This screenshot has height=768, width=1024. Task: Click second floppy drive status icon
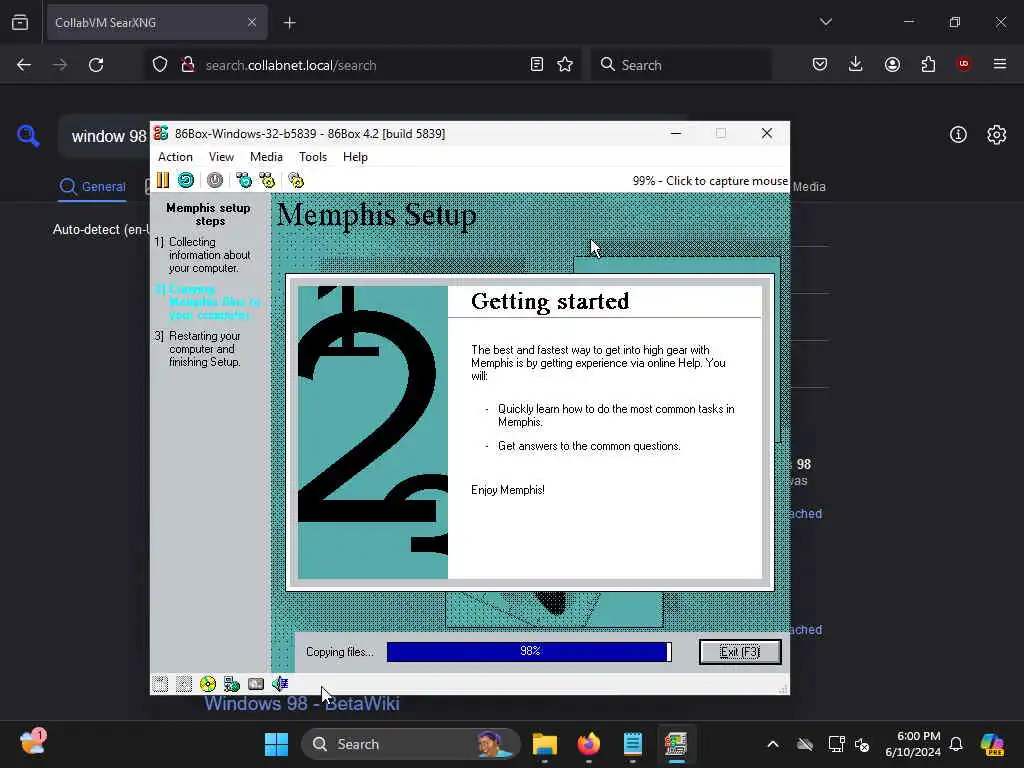(184, 684)
